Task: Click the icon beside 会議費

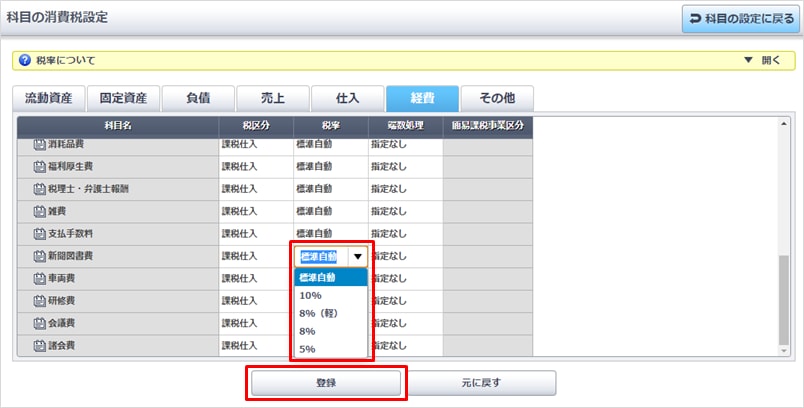Action: point(40,324)
